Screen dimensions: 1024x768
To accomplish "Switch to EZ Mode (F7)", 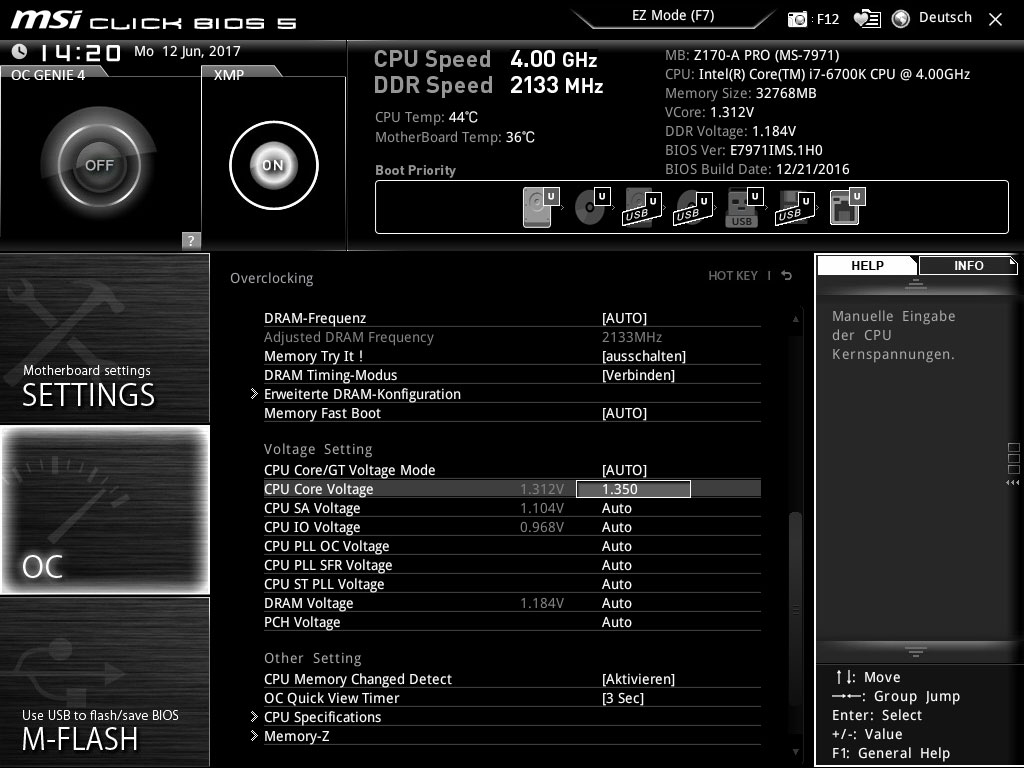I will click(x=673, y=16).
